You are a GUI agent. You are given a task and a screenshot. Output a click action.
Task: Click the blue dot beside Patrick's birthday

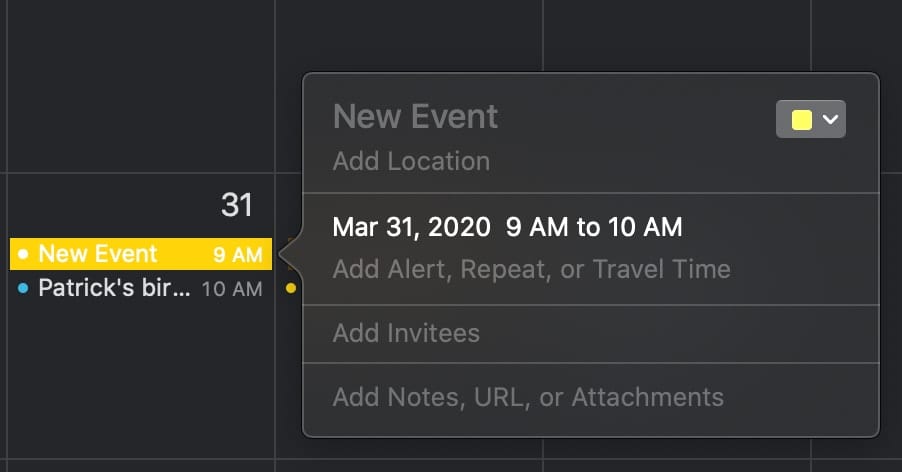pos(23,290)
